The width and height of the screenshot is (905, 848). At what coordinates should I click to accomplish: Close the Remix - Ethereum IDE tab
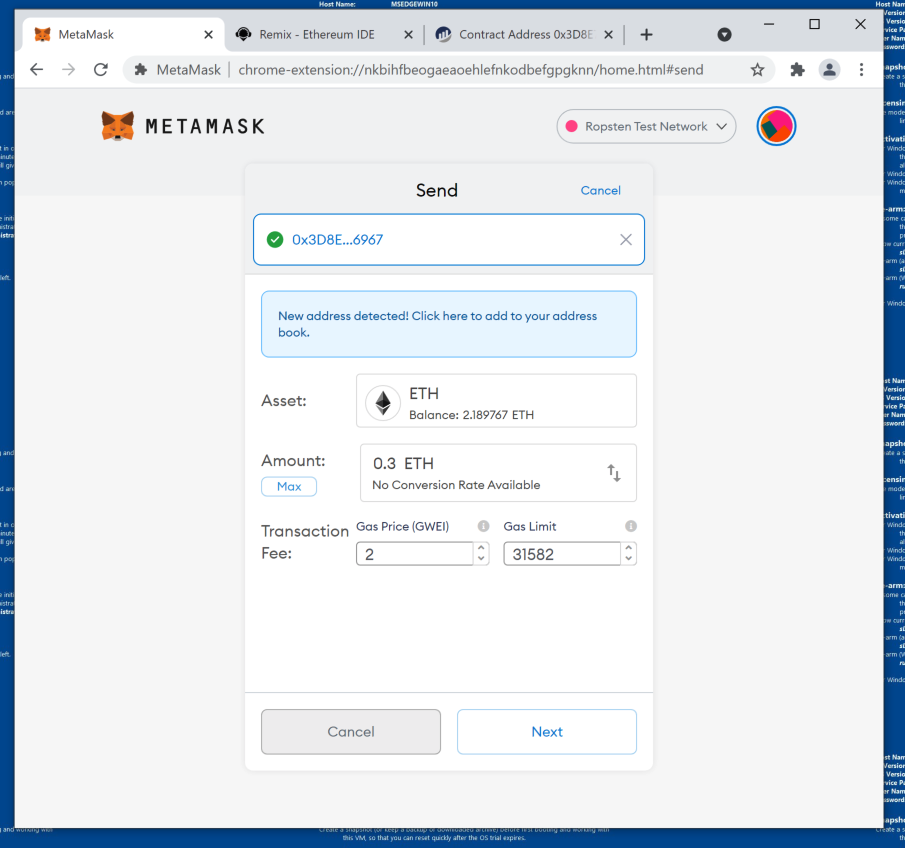(x=408, y=35)
